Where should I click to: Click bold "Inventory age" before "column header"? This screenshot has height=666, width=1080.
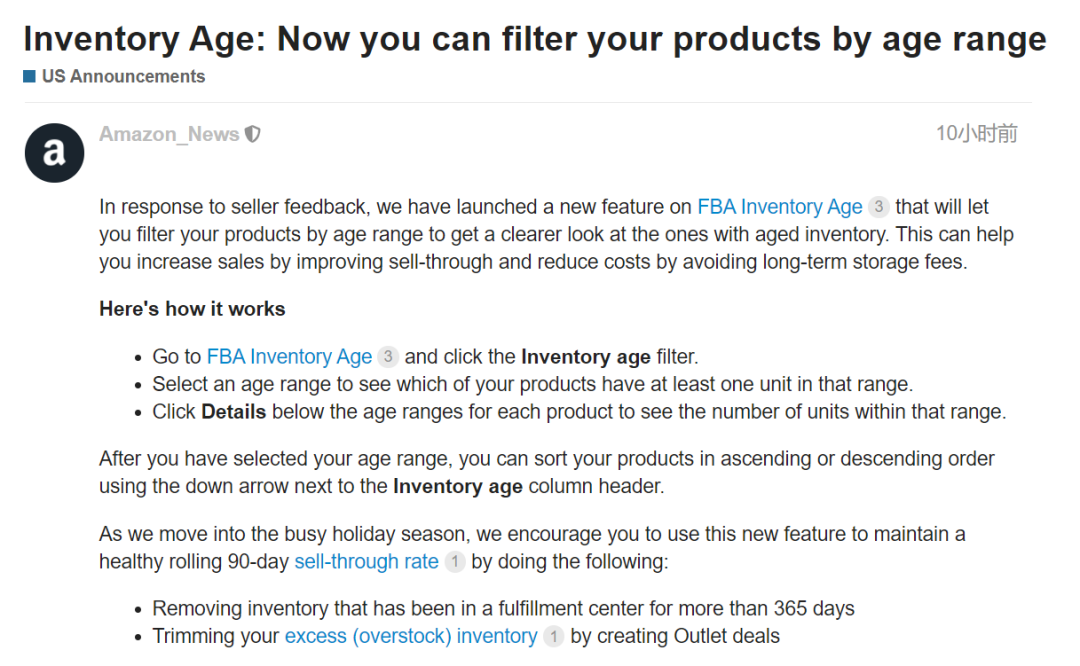[x=457, y=487]
